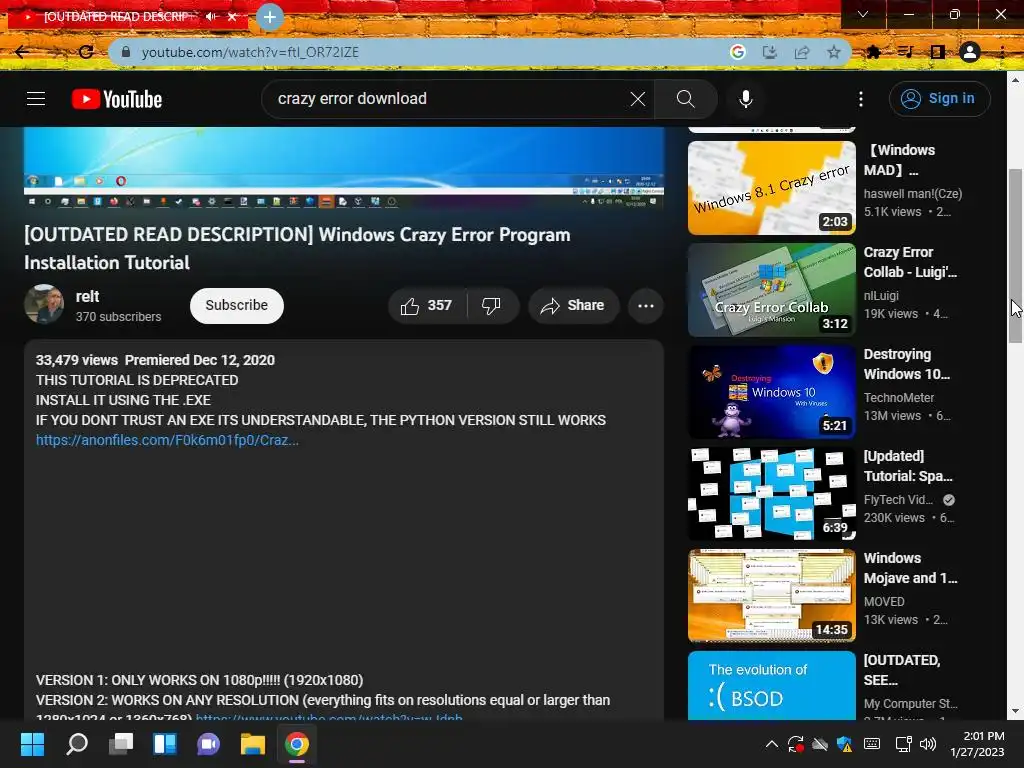
Task: Toggle the browser side panel
Action: tap(937, 52)
